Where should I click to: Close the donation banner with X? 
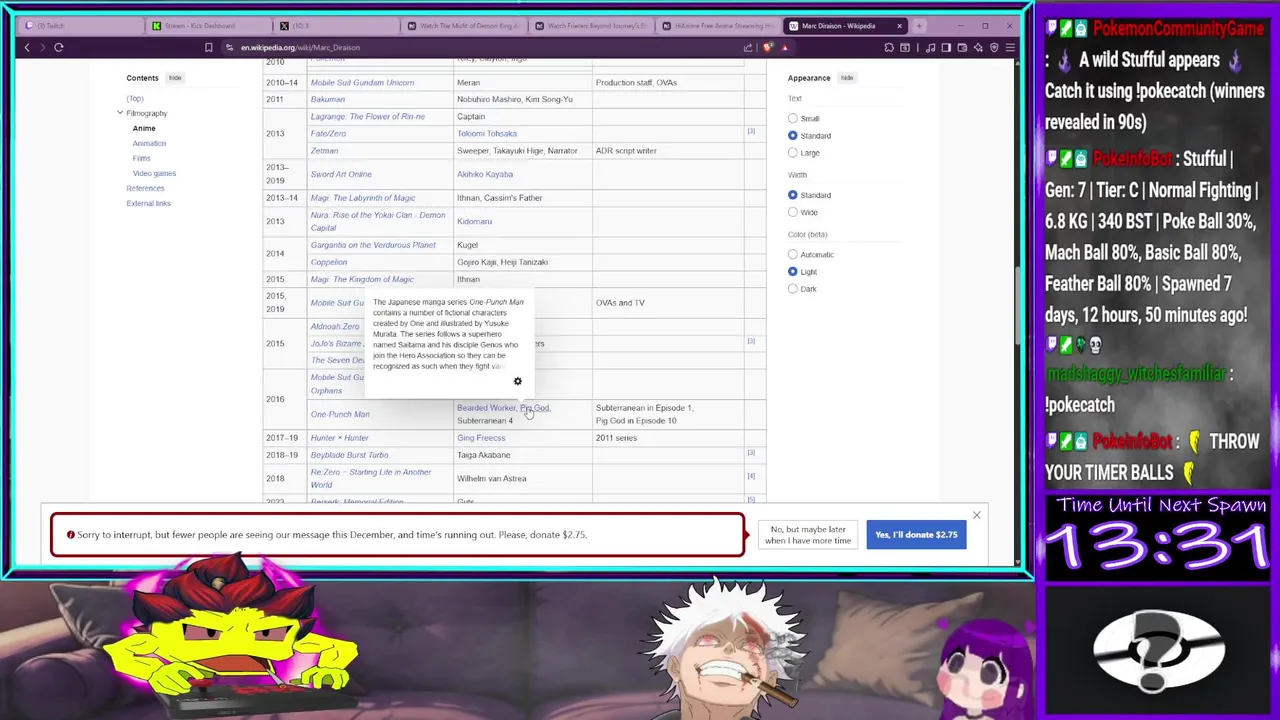(976, 515)
